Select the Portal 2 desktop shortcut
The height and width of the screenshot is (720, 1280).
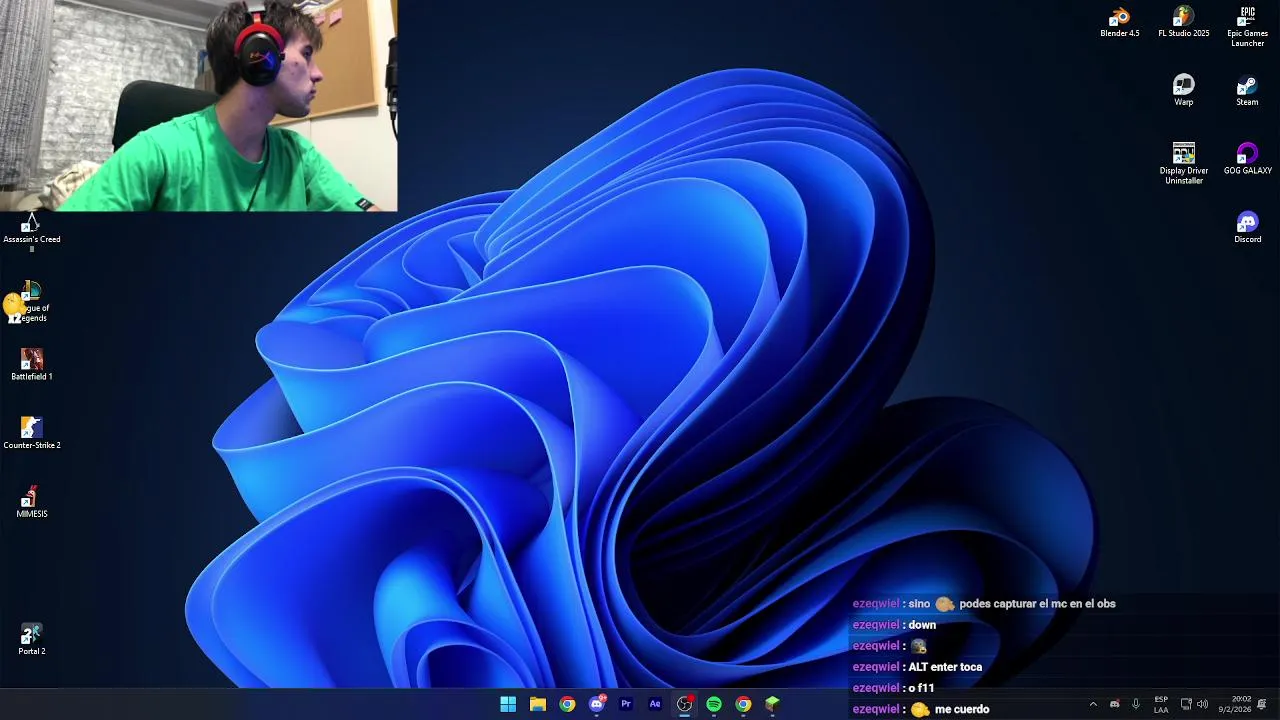click(x=31, y=639)
